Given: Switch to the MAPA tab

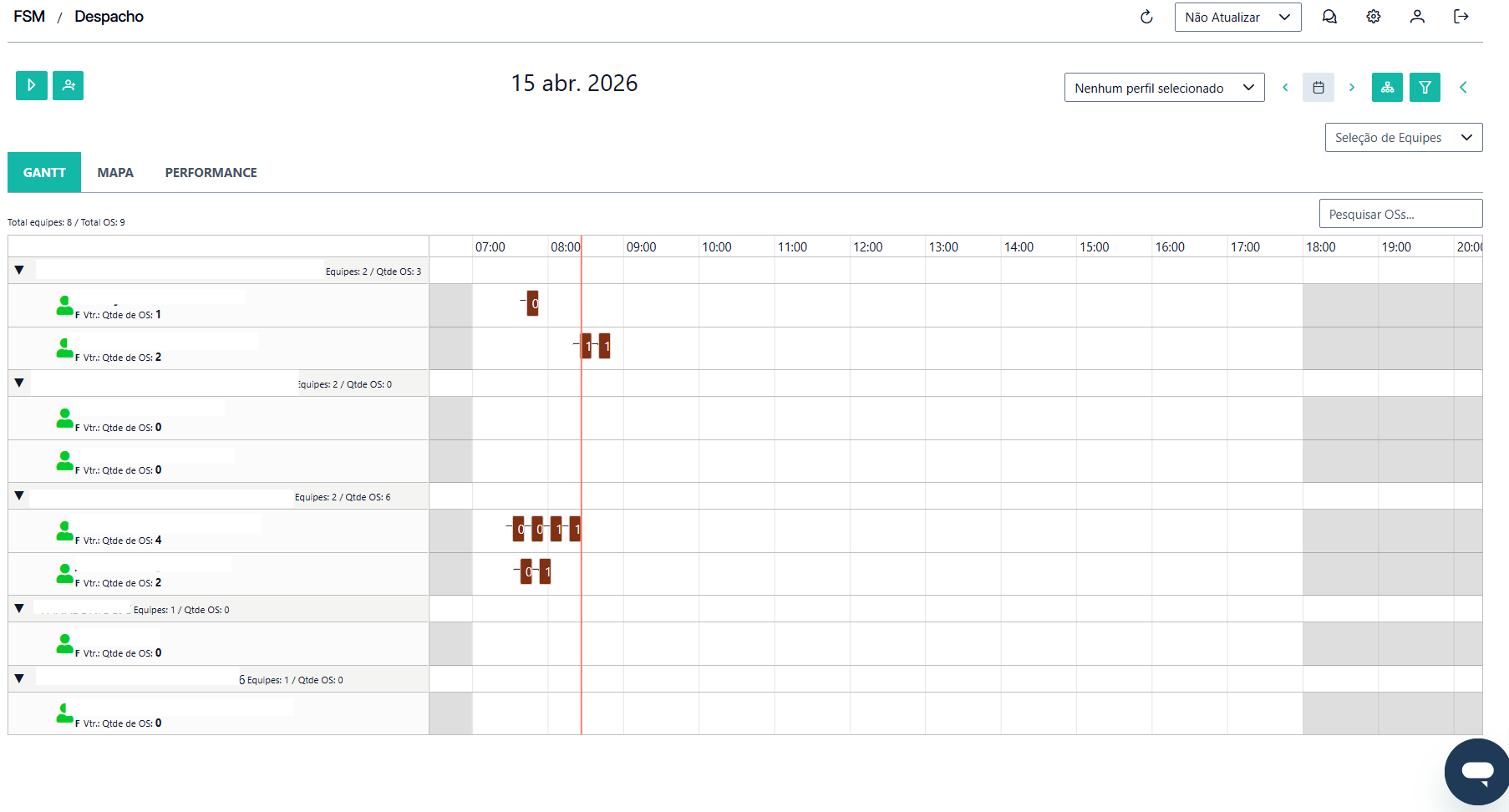Looking at the screenshot, I should coord(115,173).
